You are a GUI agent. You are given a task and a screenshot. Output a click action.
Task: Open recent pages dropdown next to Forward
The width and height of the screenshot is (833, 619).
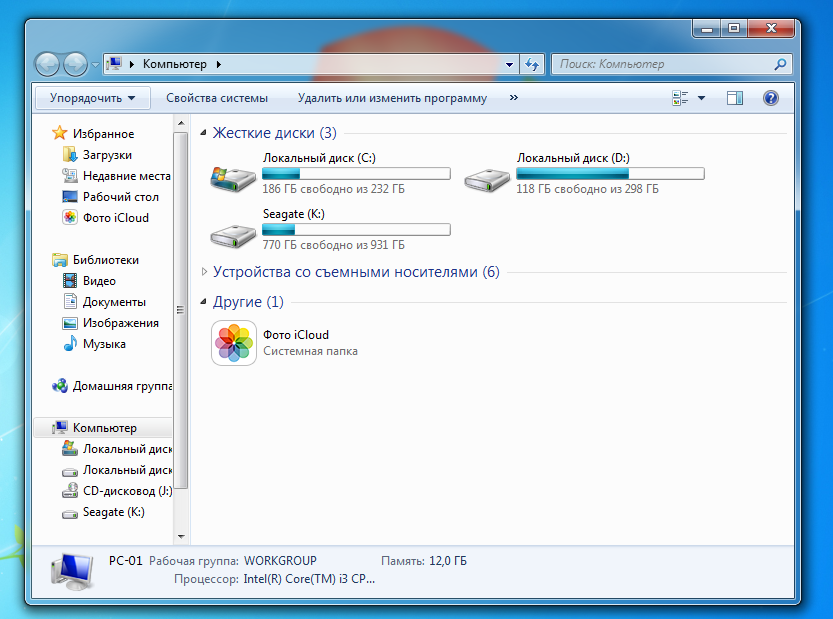coord(95,64)
